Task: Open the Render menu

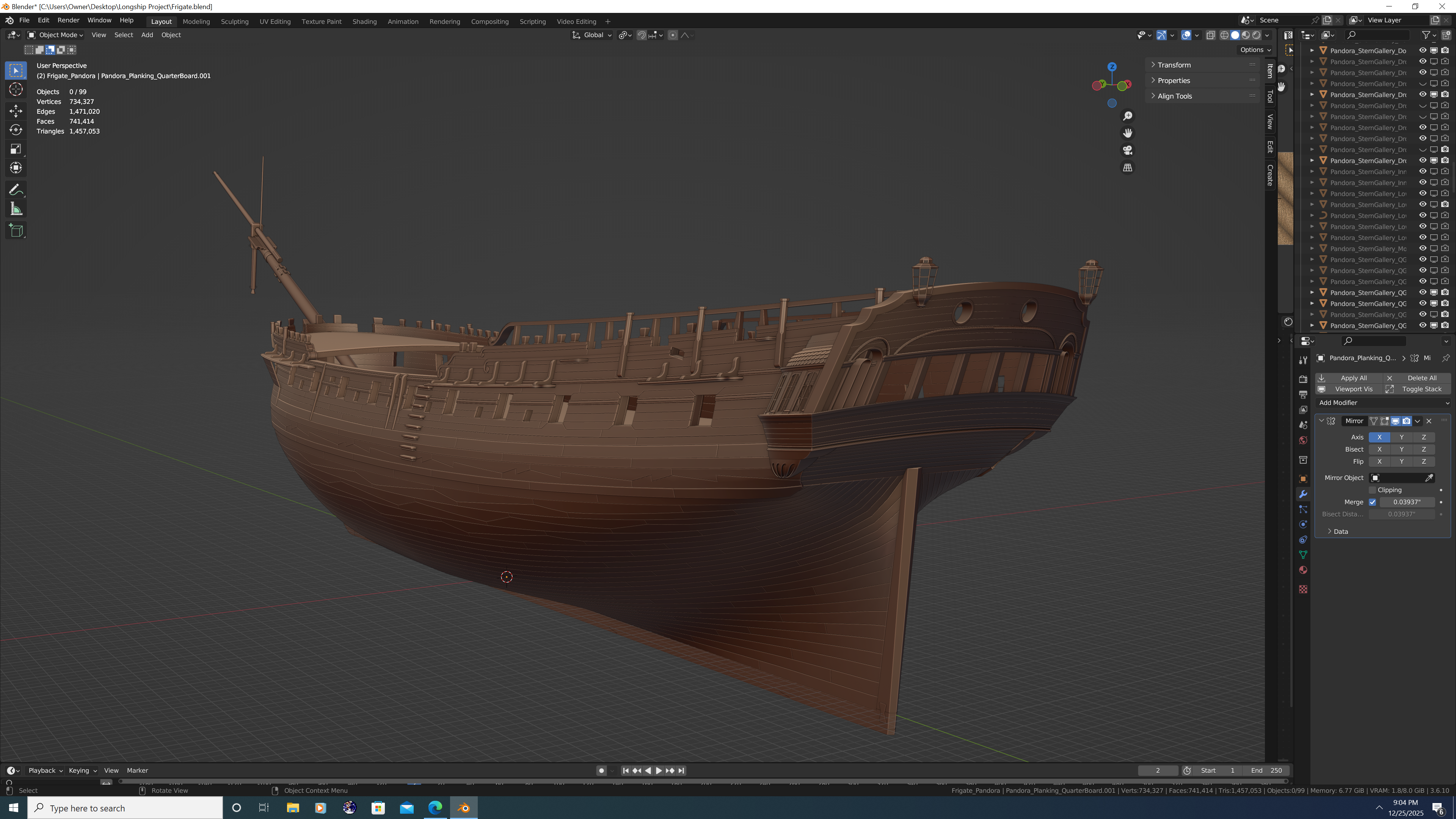Action: pos(68,20)
